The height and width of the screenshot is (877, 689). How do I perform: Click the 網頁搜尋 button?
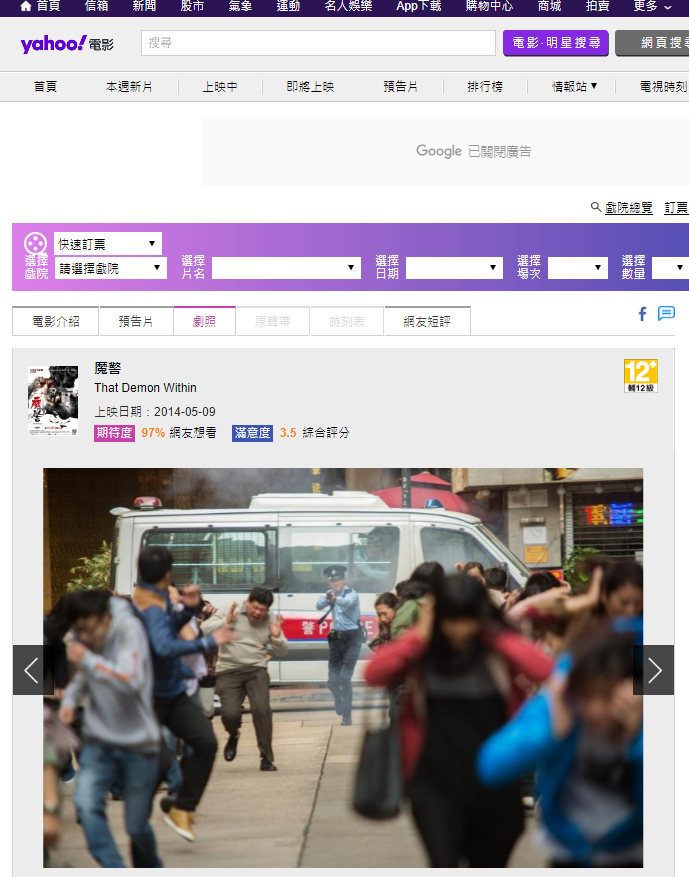652,43
